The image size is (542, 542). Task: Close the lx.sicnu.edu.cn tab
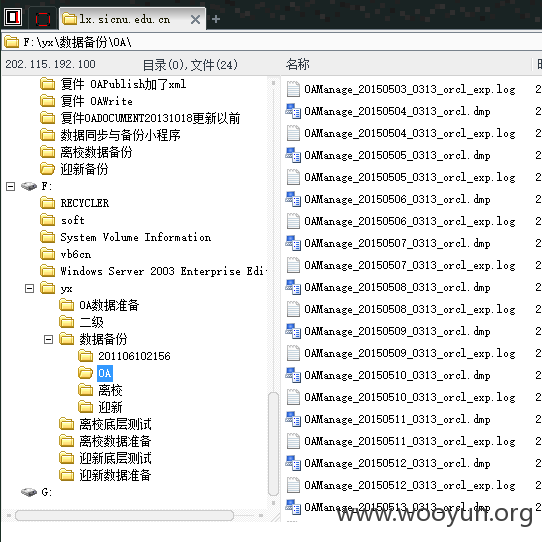(x=195, y=19)
